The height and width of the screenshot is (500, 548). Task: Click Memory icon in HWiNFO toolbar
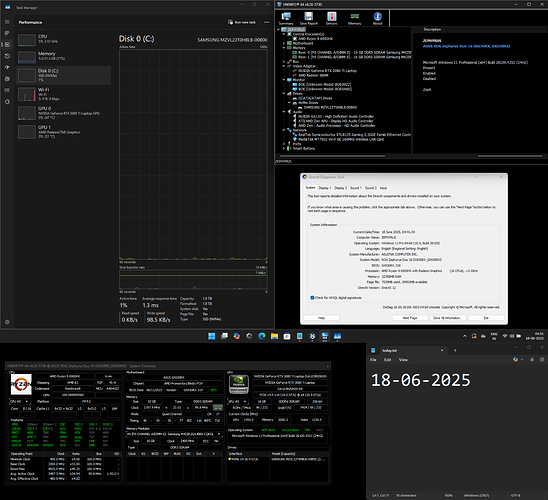(354, 18)
